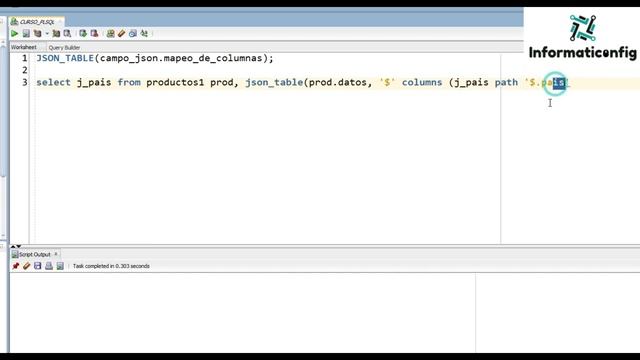
Task: Click the down arrow above Script Output
Action: tap(18, 246)
